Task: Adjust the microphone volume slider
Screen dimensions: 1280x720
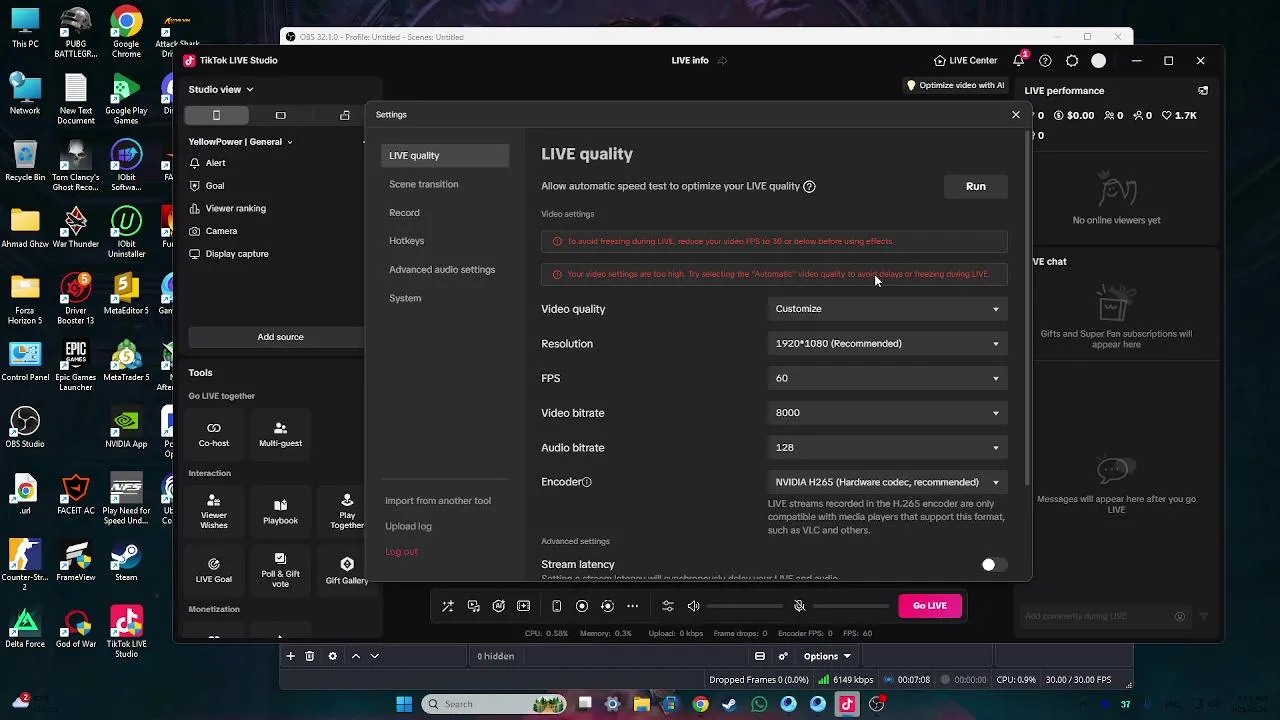Action: [x=851, y=606]
